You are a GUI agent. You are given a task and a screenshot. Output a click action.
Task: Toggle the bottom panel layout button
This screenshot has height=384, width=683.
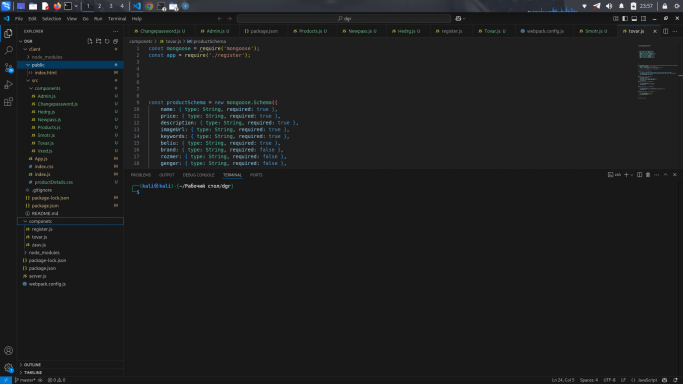(x=634, y=19)
